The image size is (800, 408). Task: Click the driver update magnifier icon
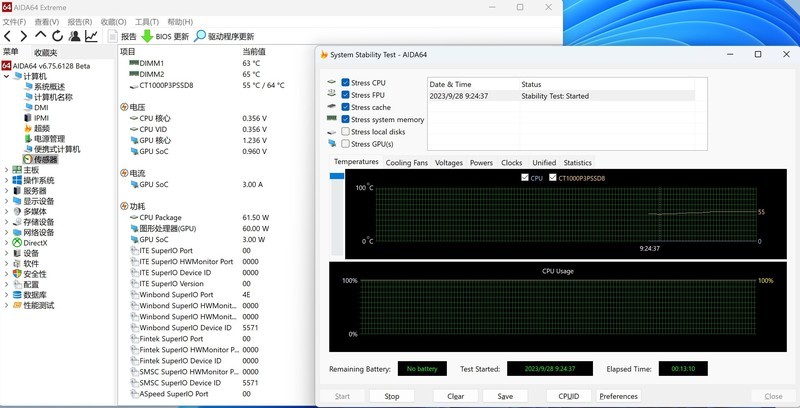click(x=200, y=36)
